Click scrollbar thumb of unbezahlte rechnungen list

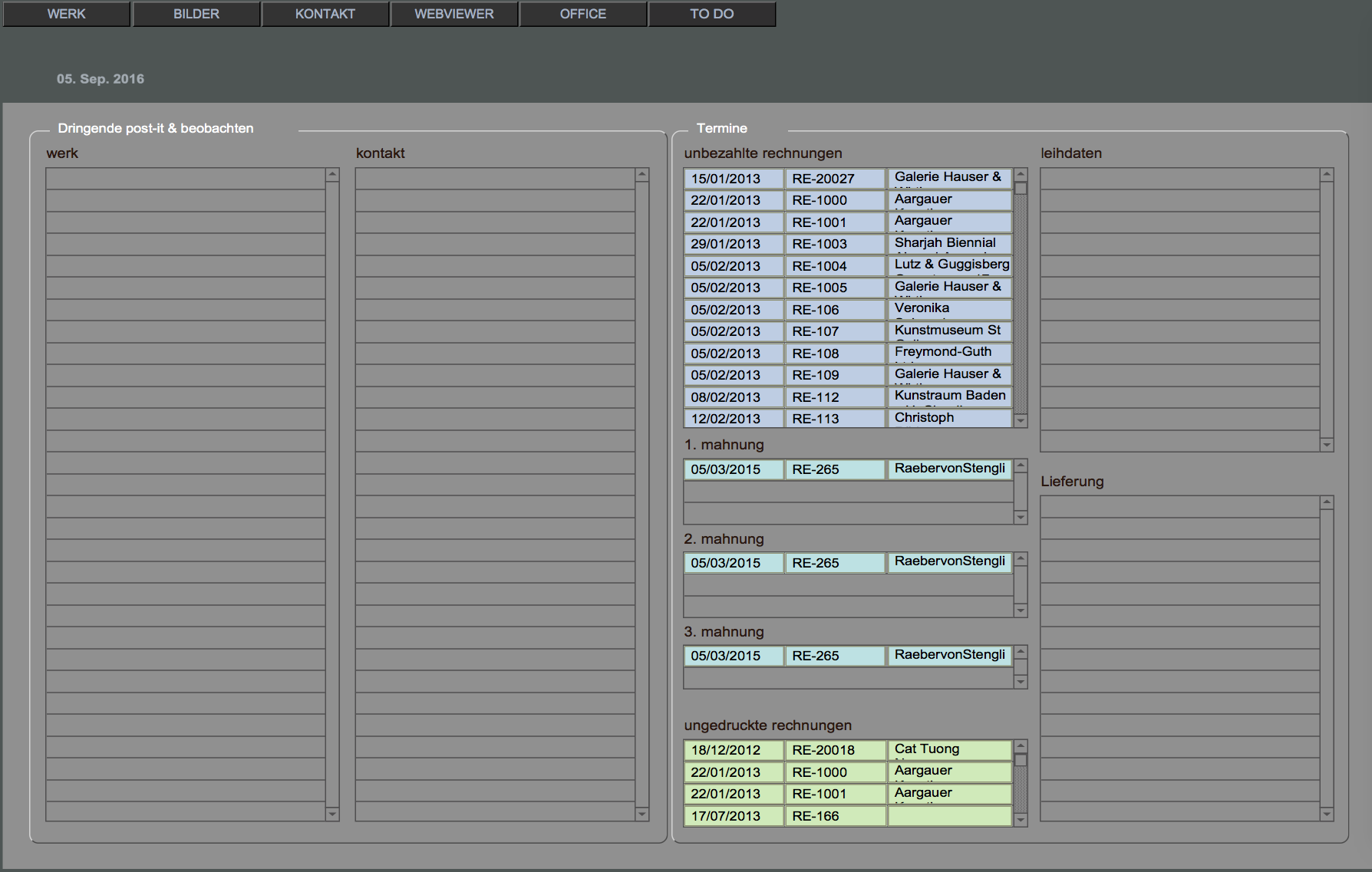1021,189
